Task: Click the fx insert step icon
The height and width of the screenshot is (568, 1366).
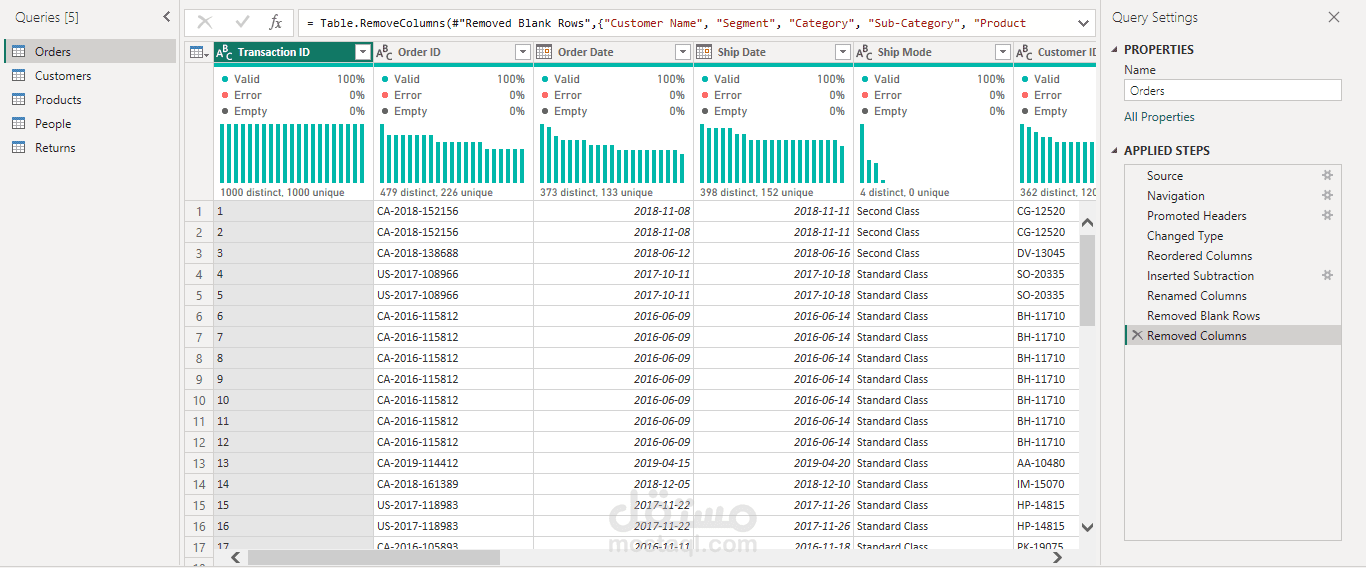Action: coord(276,22)
